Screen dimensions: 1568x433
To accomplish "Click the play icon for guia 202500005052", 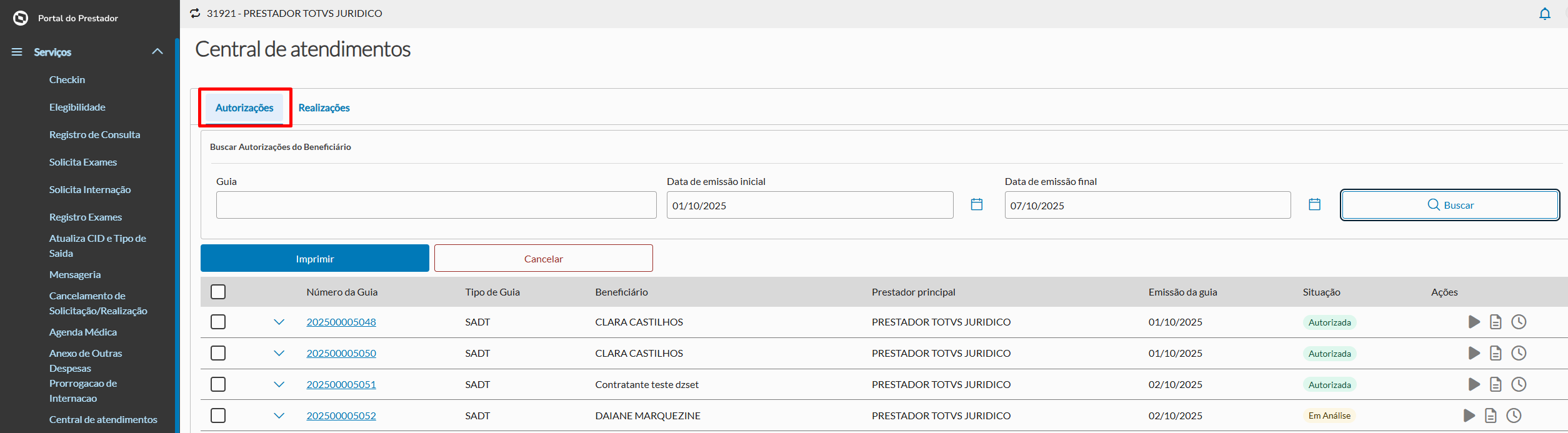I will coord(1469,416).
